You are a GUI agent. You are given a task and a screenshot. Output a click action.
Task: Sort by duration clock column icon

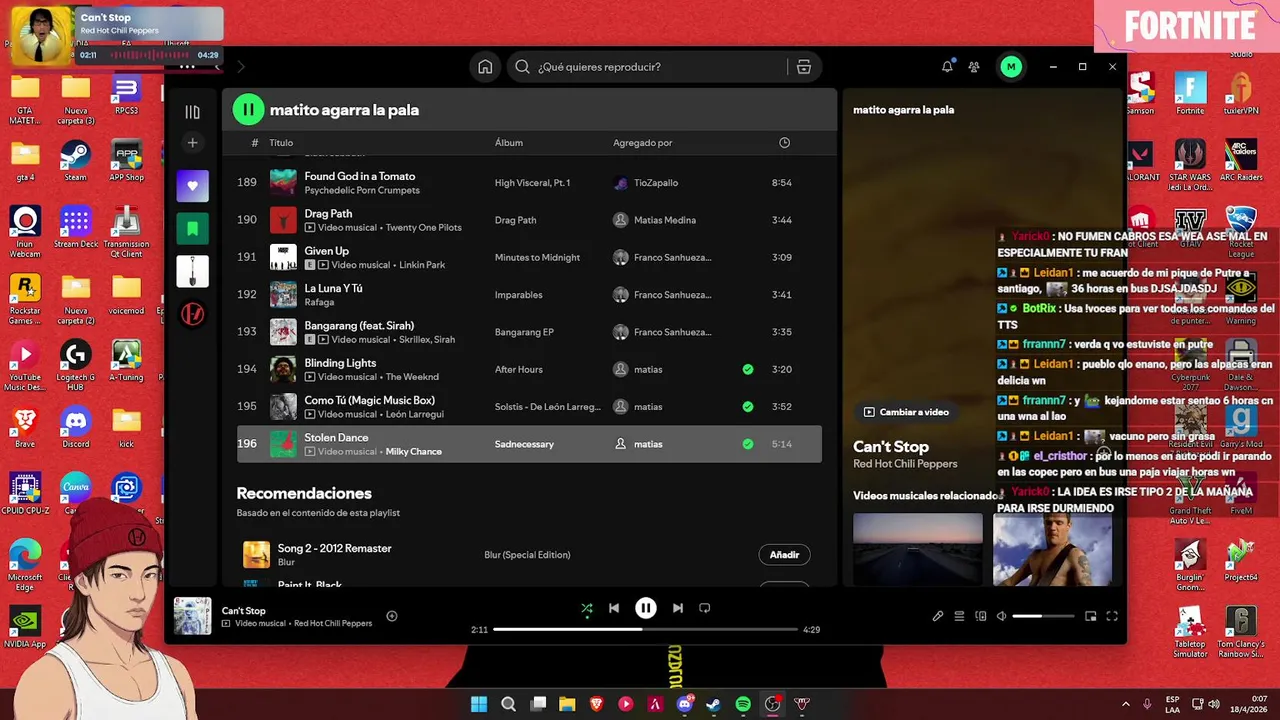point(784,143)
